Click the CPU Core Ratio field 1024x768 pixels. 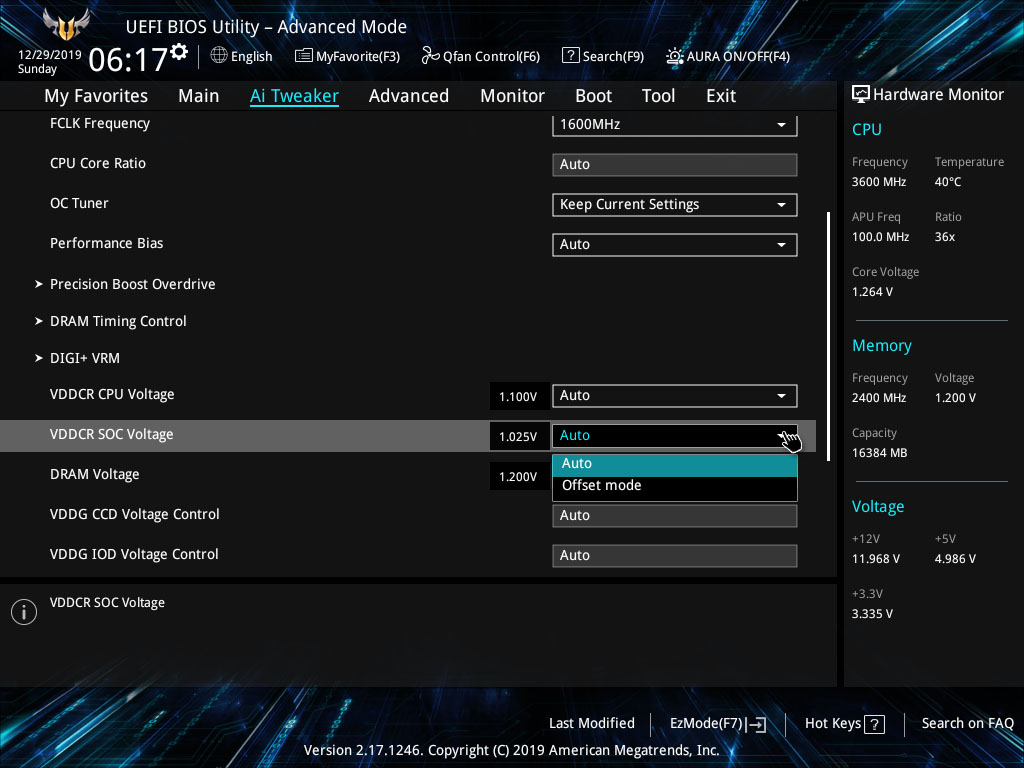click(675, 165)
